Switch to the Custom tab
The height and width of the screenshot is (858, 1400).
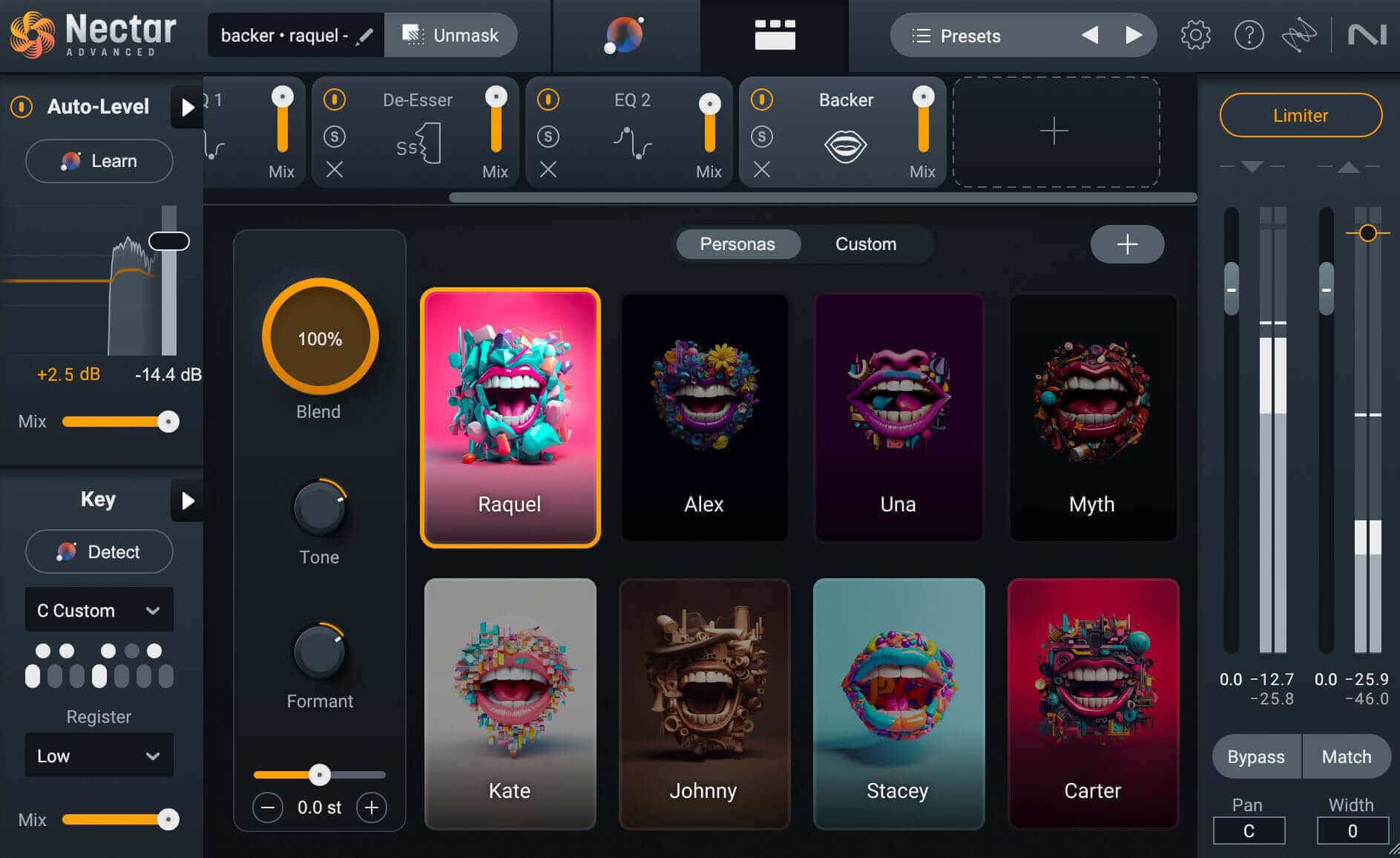866,244
